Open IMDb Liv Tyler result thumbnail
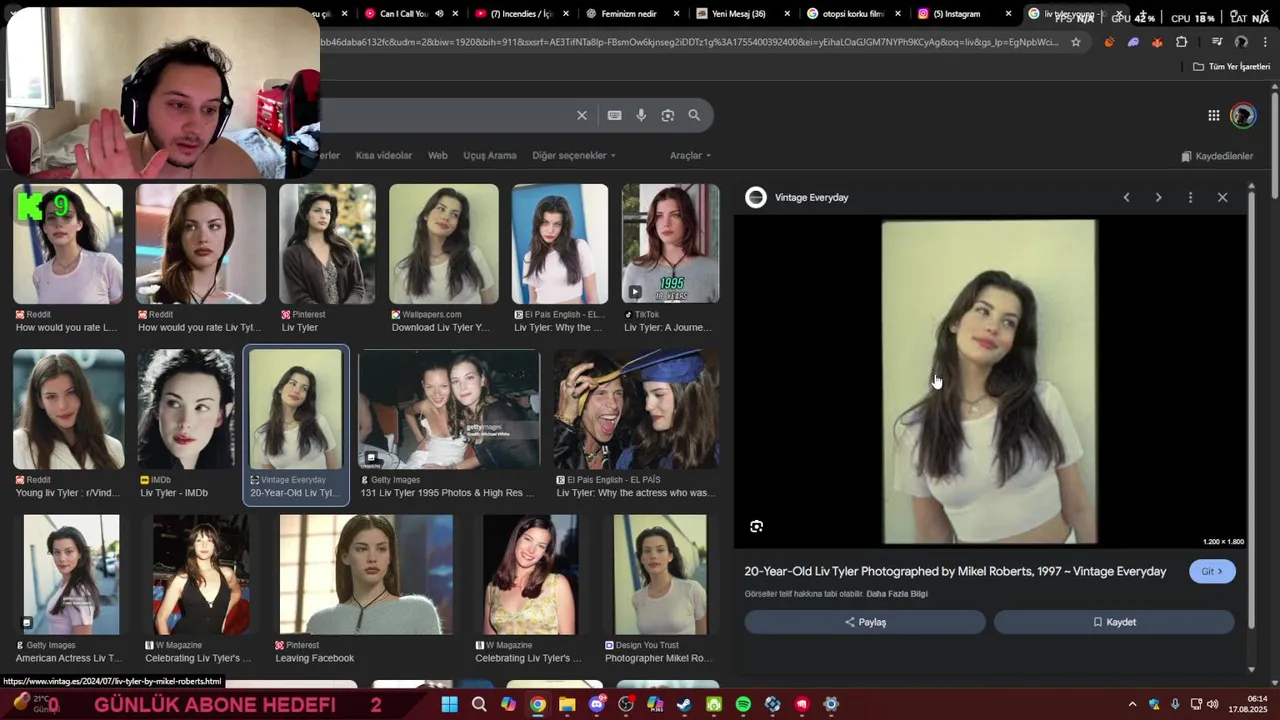 [186, 409]
